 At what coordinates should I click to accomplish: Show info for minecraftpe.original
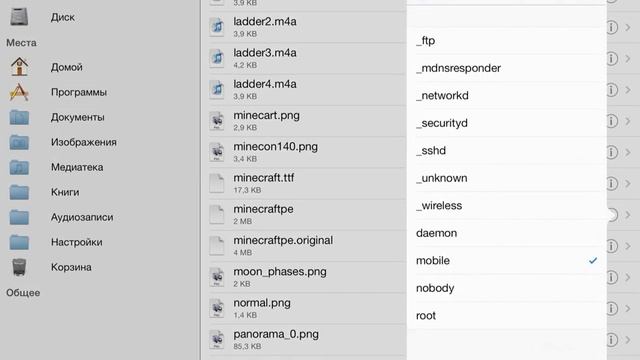tap(611, 246)
